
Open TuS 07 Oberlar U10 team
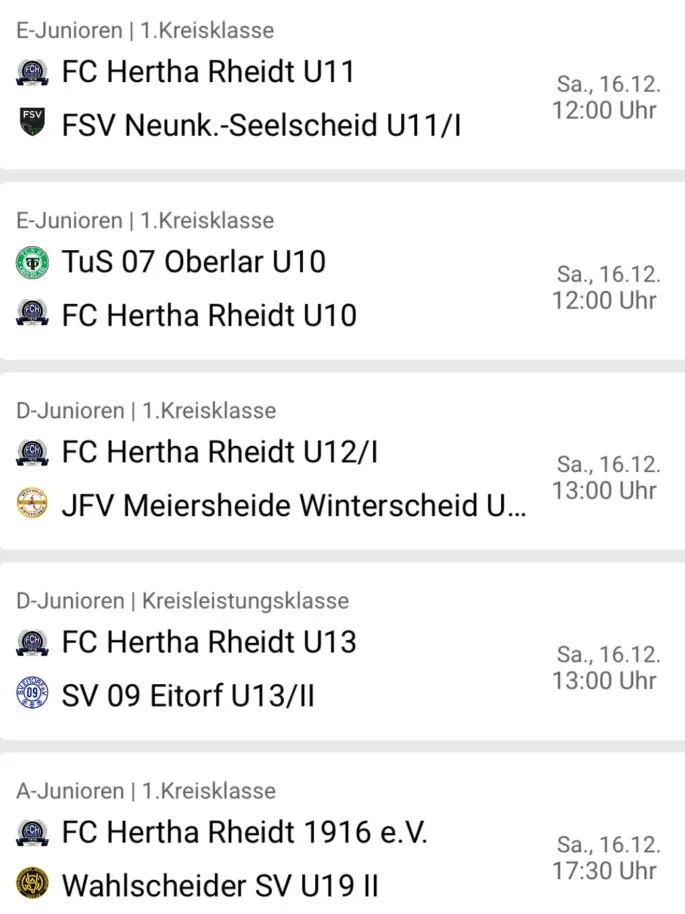(194, 262)
